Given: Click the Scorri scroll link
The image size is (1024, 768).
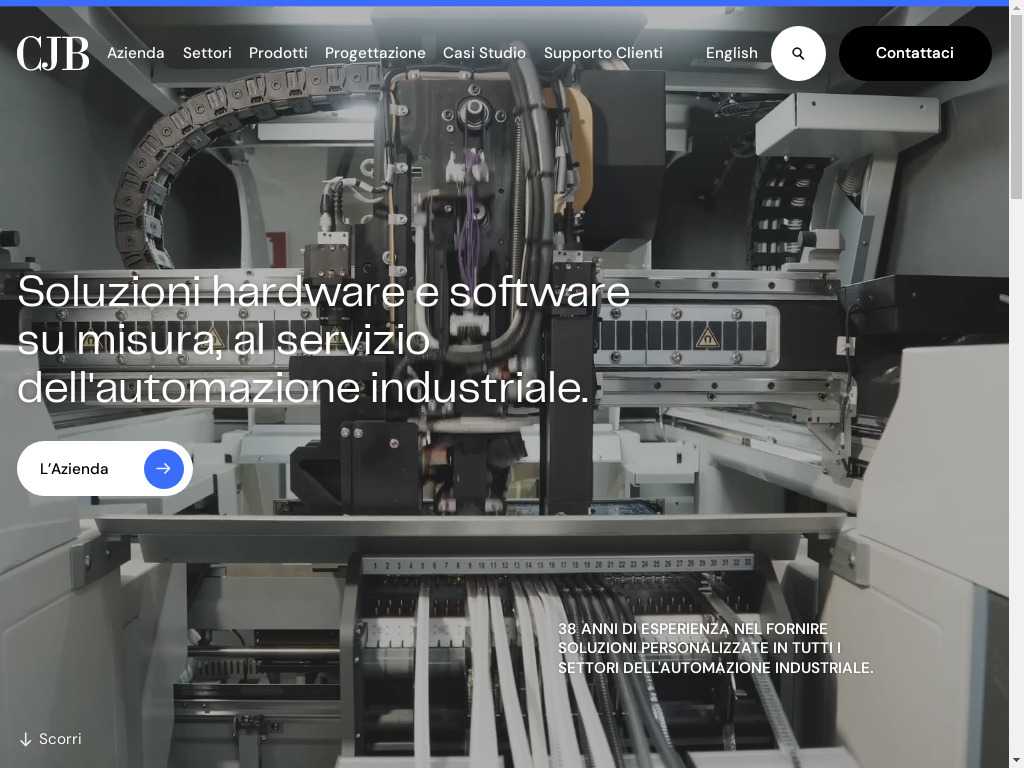Looking at the screenshot, I should click(51, 739).
